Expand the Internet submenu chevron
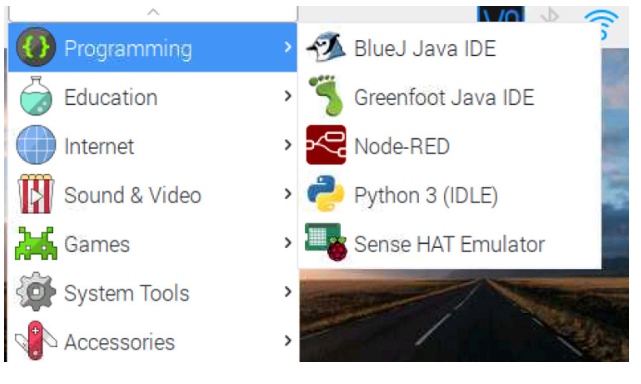This screenshot has height=384, width=641. pos(288,145)
